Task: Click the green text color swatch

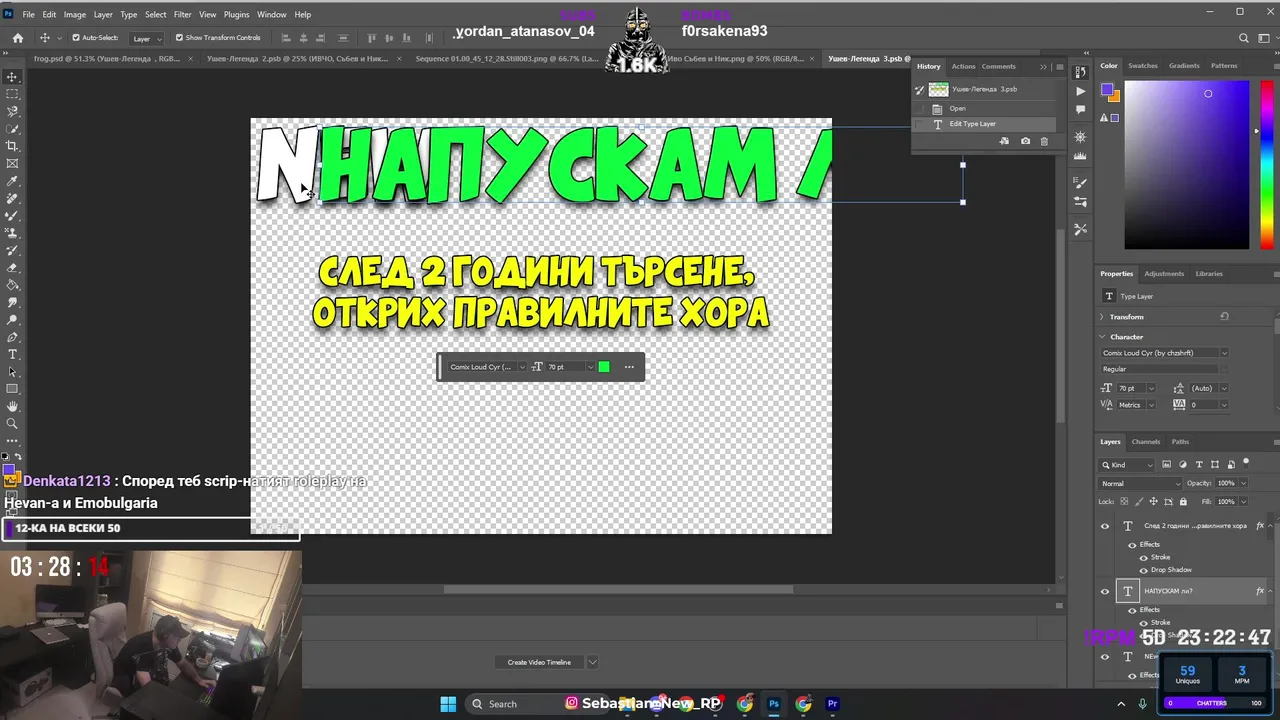Action: tap(604, 367)
